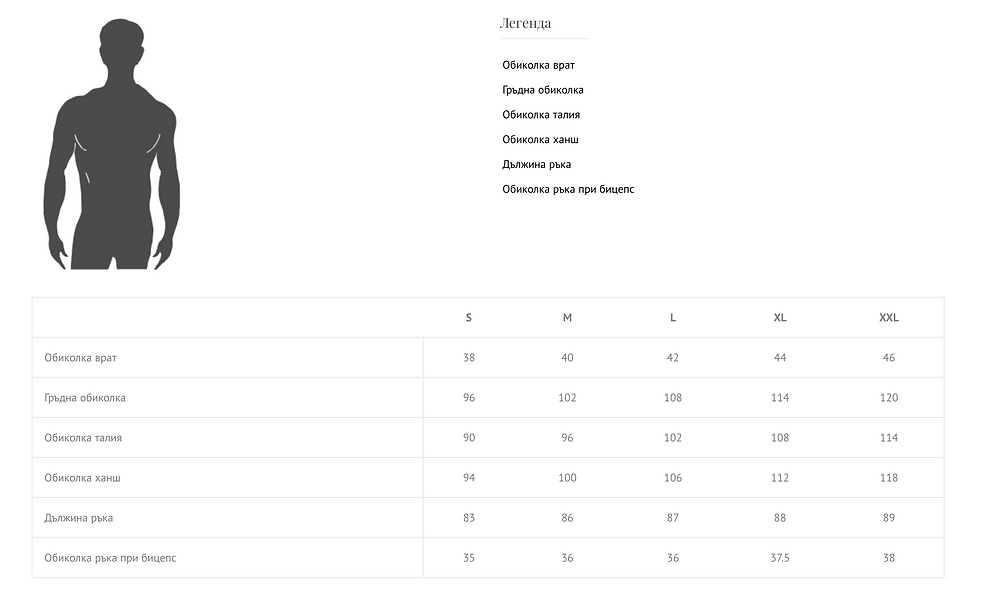Viewport: 989px width, 593px height.
Task: Select 'Обиколка ханш' in the legend
Action: (x=540, y=140)
